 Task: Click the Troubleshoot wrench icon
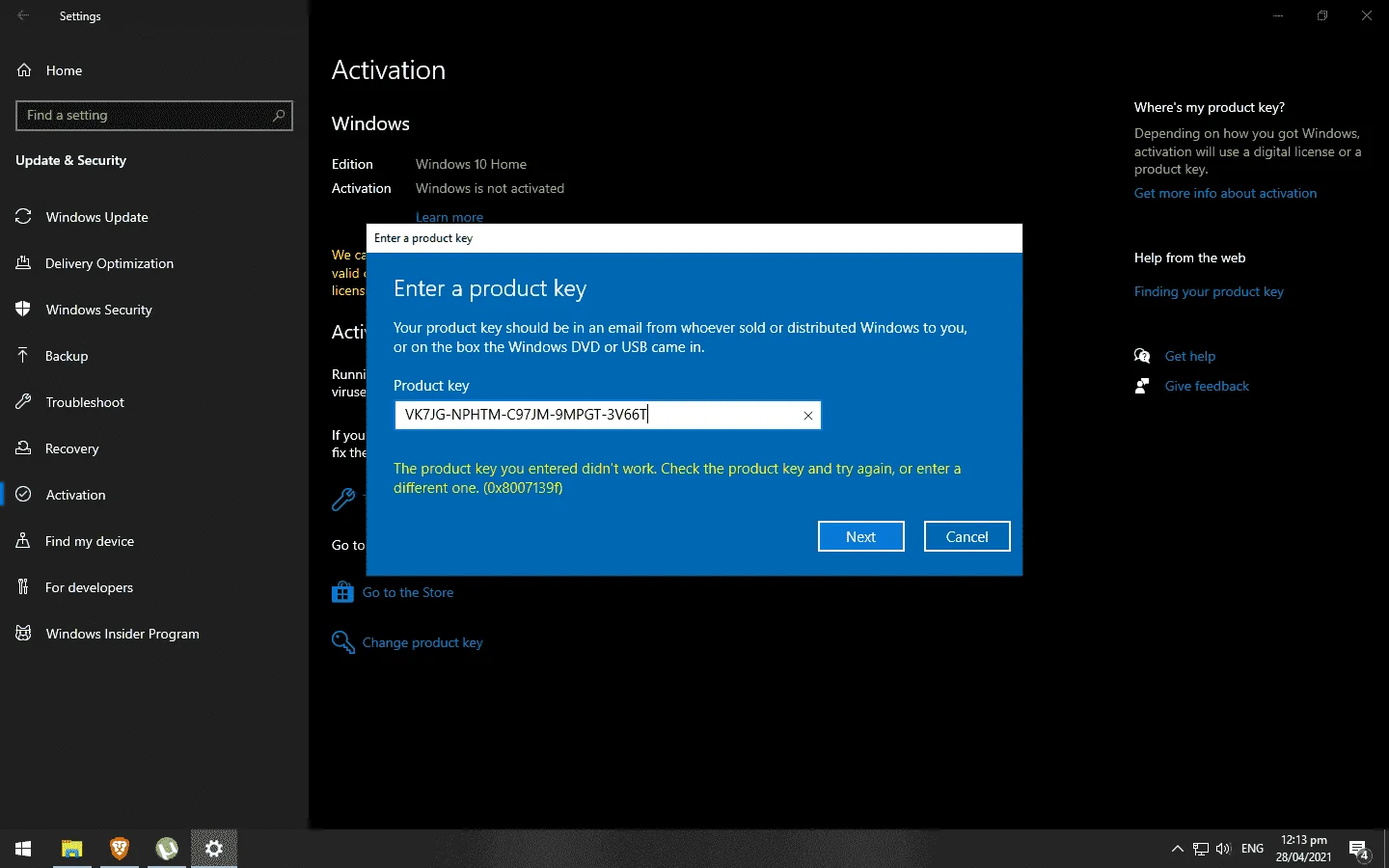tap(23, 402)
